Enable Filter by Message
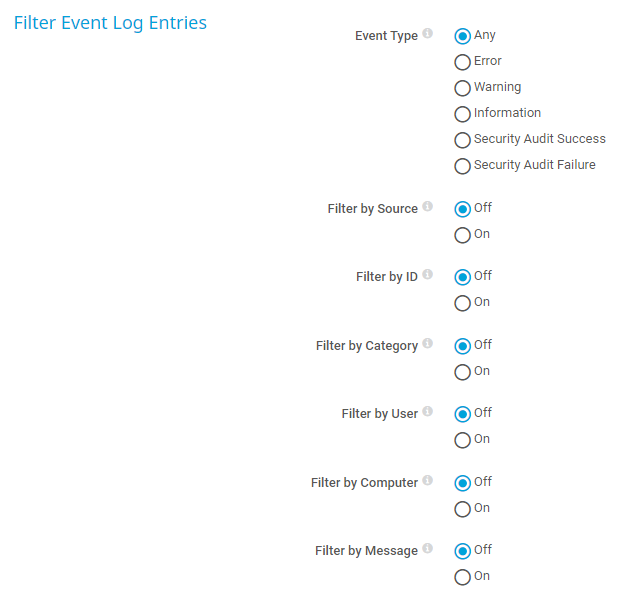636x598 pixels. point(462,577)
